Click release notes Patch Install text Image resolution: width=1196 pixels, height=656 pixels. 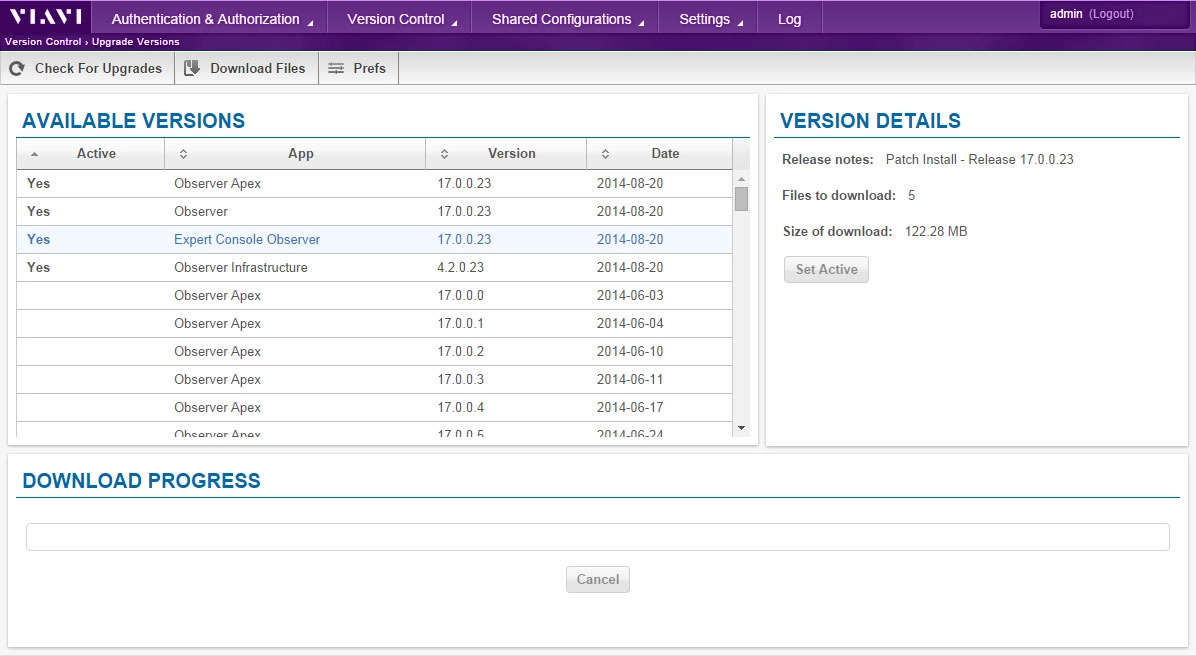979,159
